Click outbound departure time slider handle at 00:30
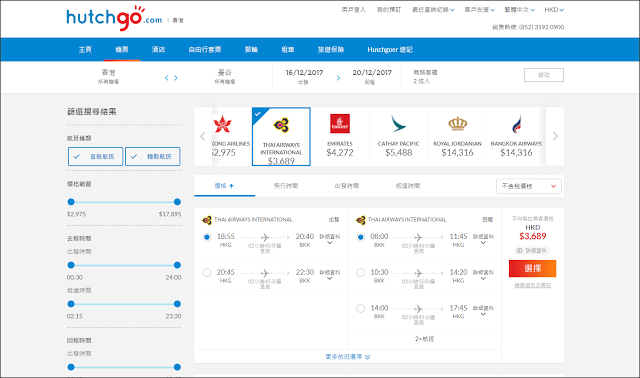The height and width of the screenshot is (378, 640). (71, 265)
